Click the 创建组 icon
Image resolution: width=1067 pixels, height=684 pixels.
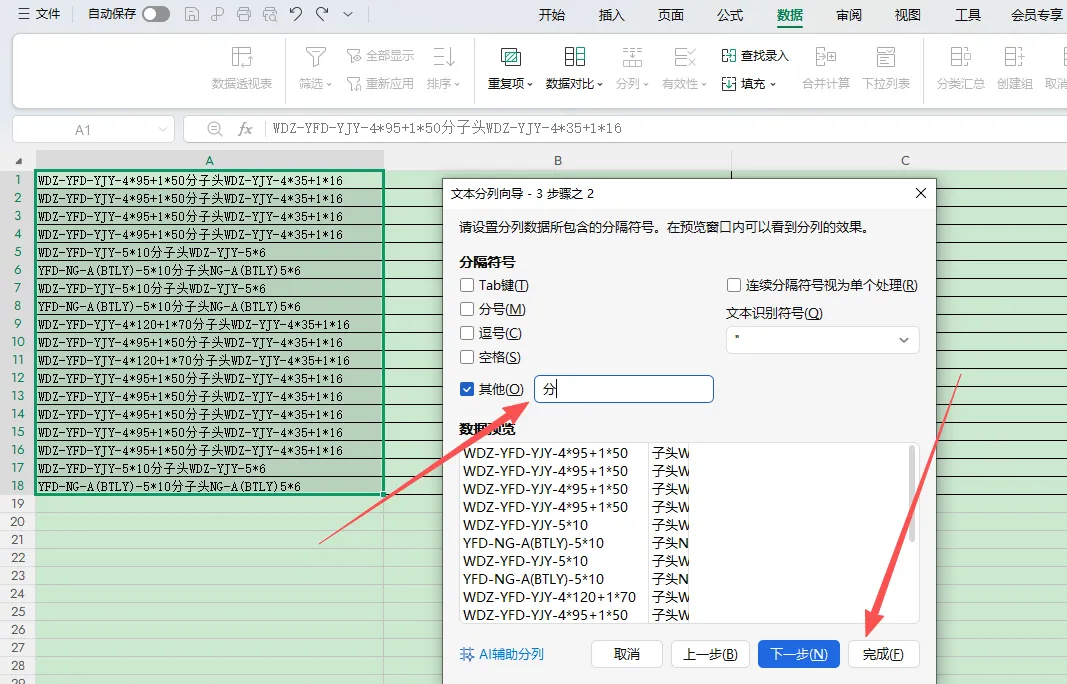[x=1014, y=56]
